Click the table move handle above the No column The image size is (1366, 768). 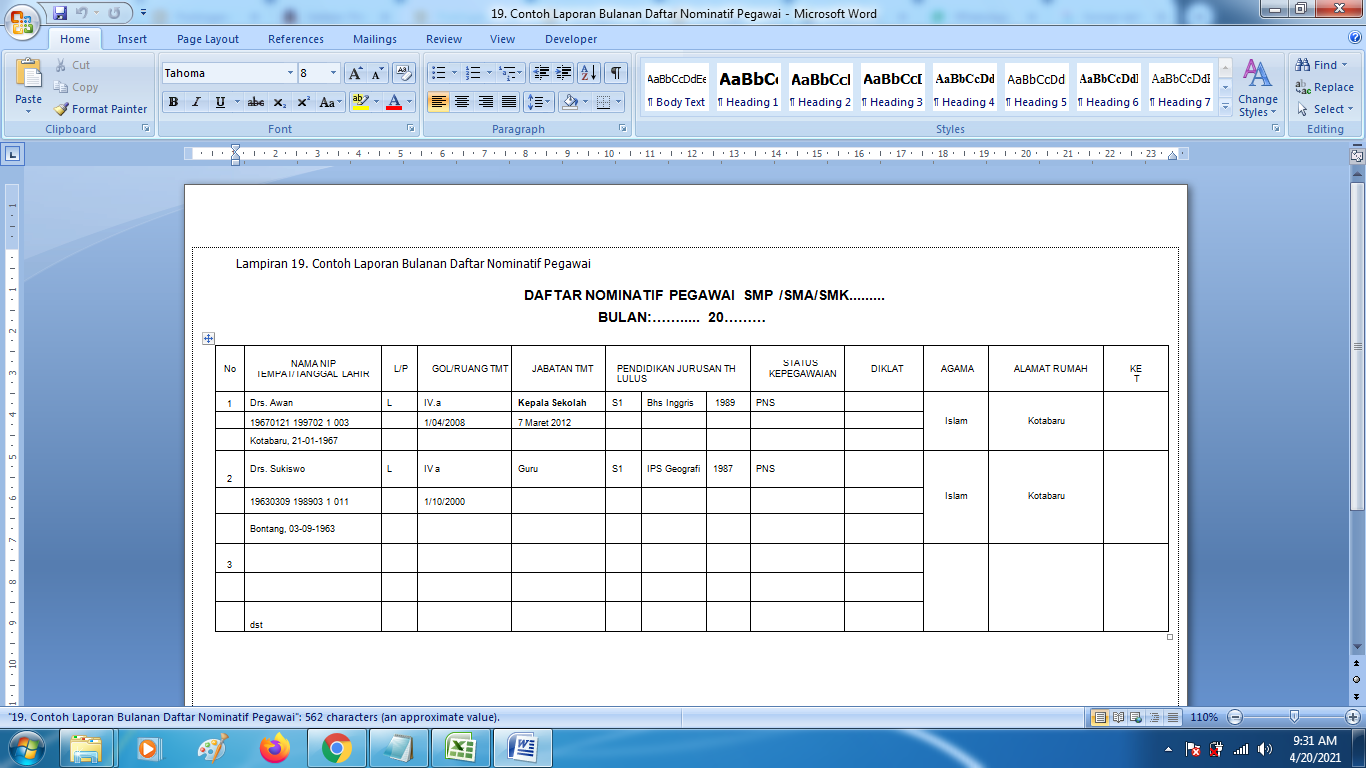(x=208, y=339)
